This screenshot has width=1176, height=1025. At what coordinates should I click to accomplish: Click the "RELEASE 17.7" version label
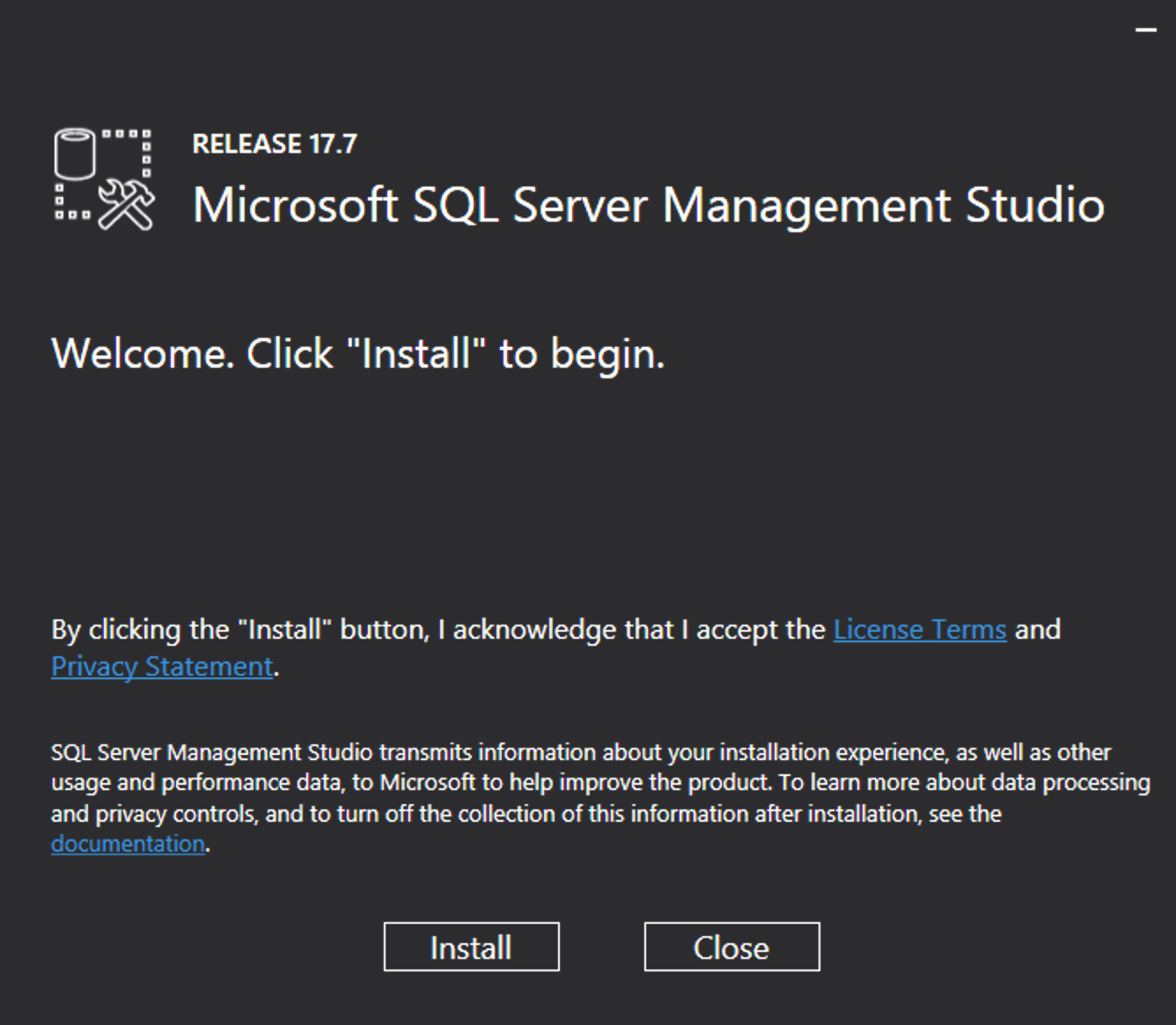click(275, 143)
